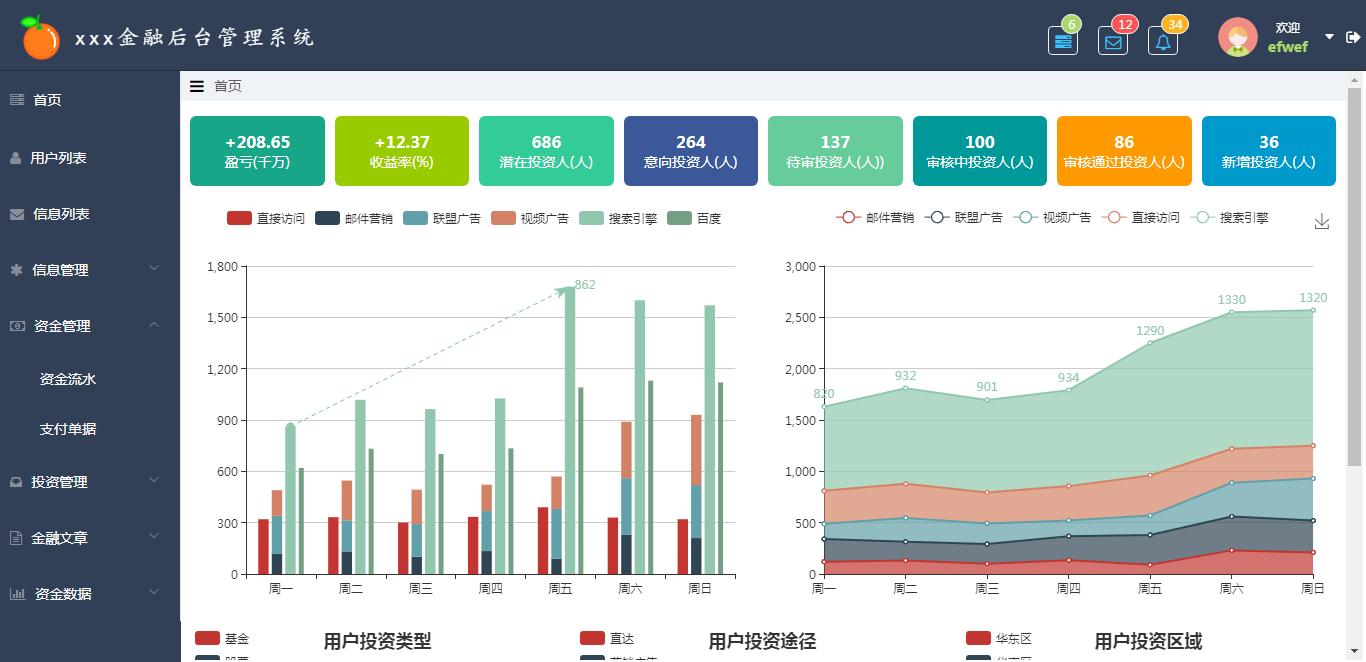Image resolution: width=1366 pixels, height=662 pixels.
Task: Click the 用户投资类型 chart title
Action: (377, 641)
